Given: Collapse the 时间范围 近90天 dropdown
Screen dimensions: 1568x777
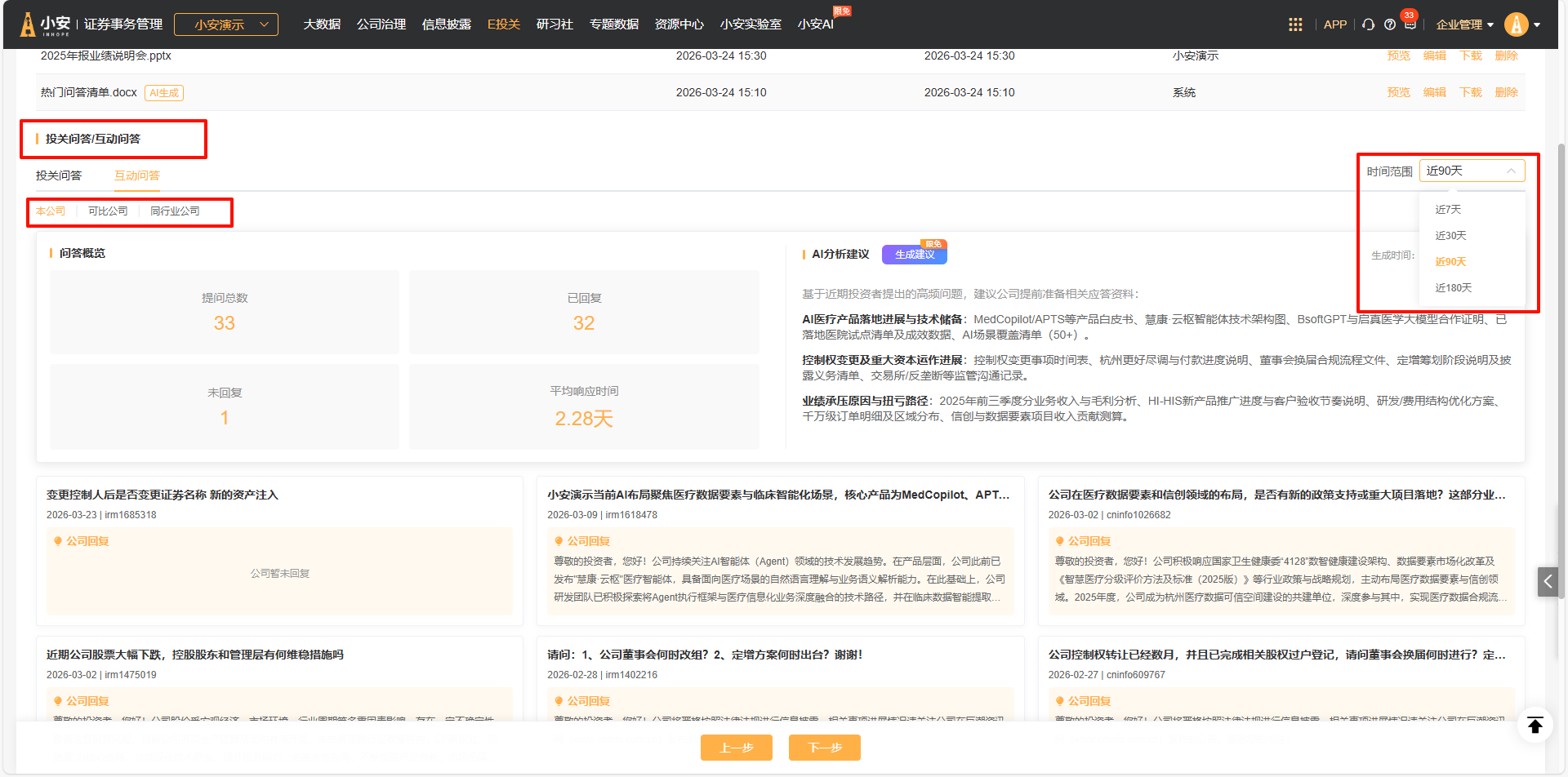Looking at the screenshot, I should click(x=1472, y=171).
